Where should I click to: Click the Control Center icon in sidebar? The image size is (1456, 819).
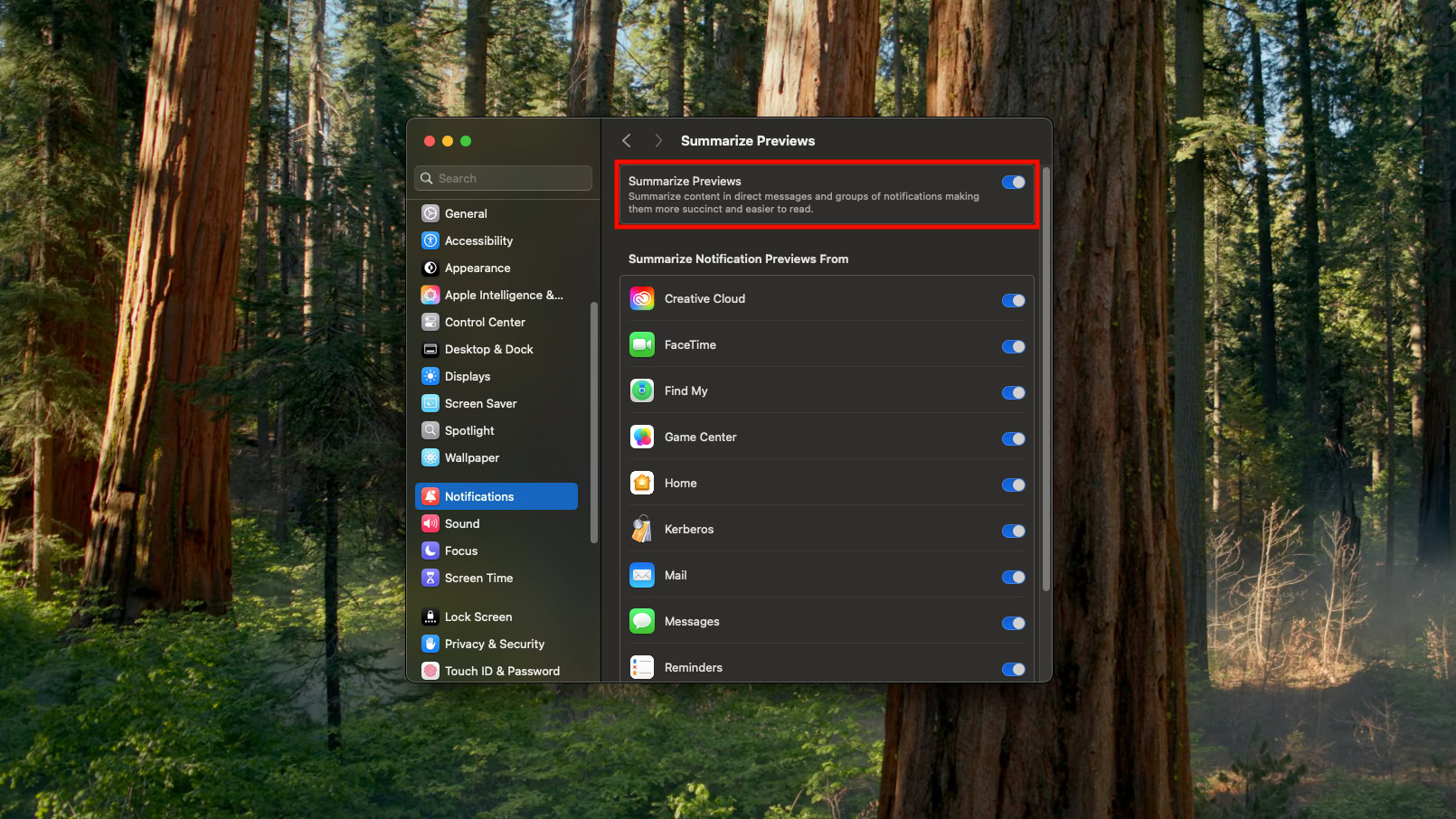point(430,322)
